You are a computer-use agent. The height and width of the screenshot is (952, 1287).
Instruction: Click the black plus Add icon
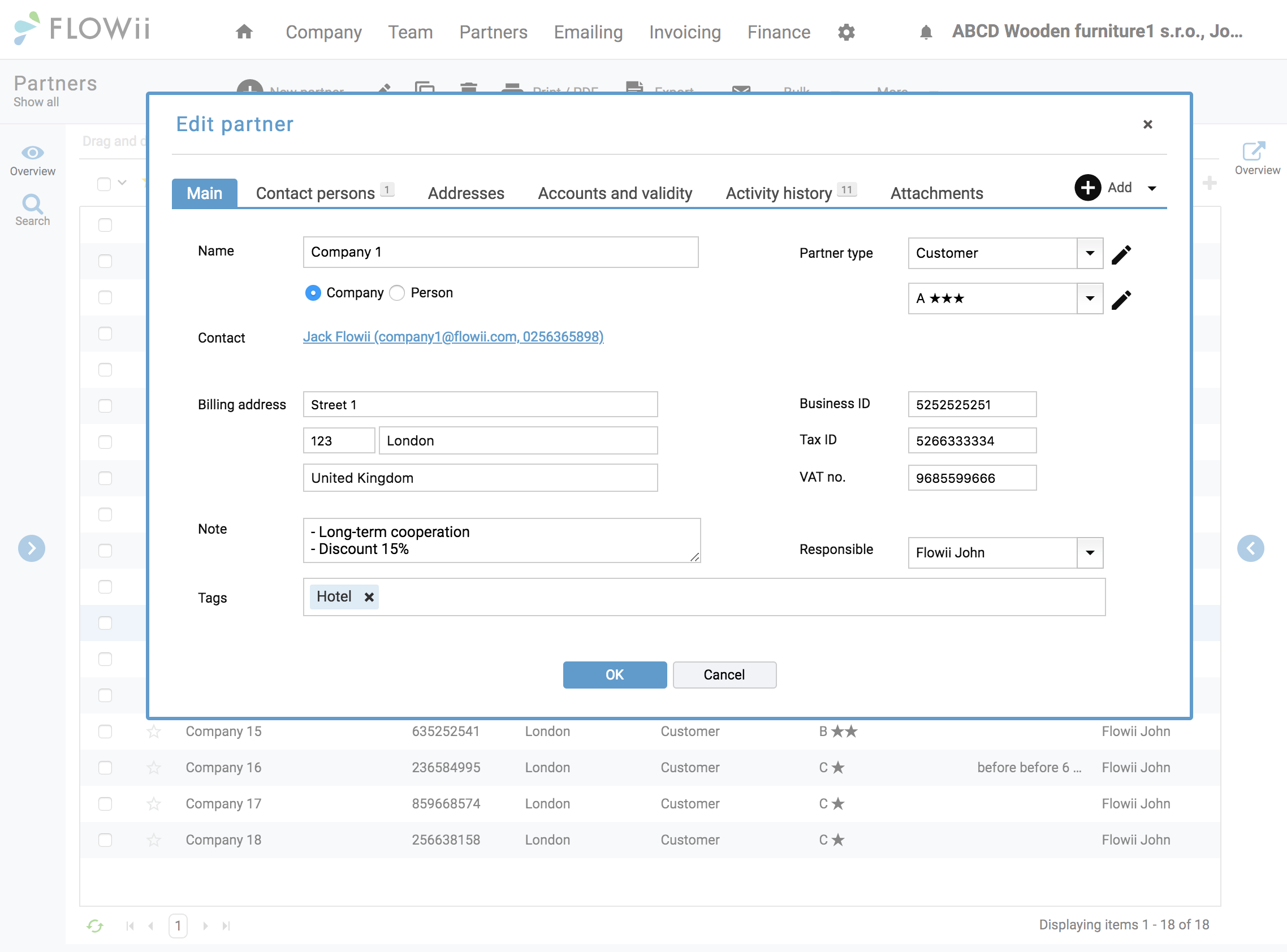(x=1087, y=188)
